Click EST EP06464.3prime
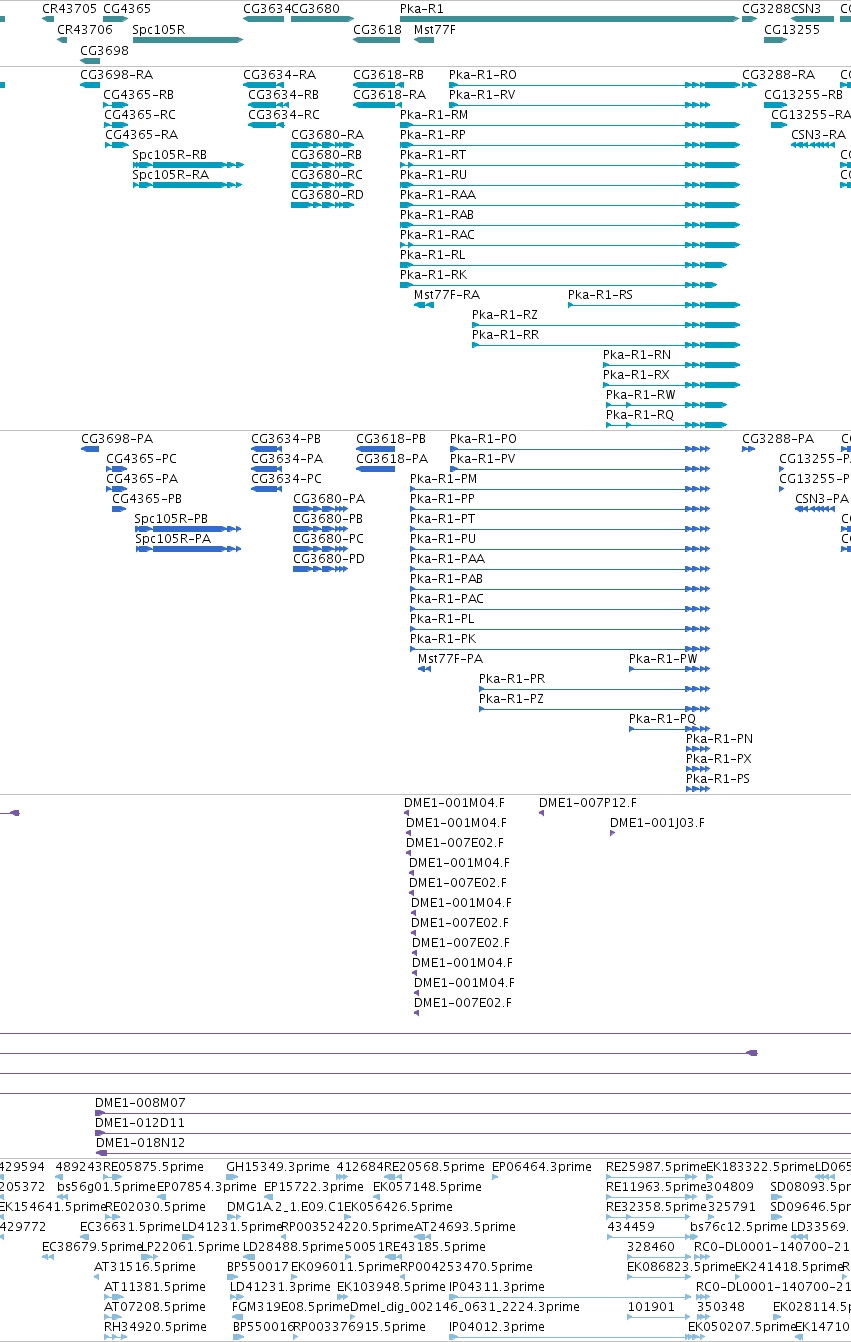The height and width of the screenshot is (1342, 851). [542, 1167]
